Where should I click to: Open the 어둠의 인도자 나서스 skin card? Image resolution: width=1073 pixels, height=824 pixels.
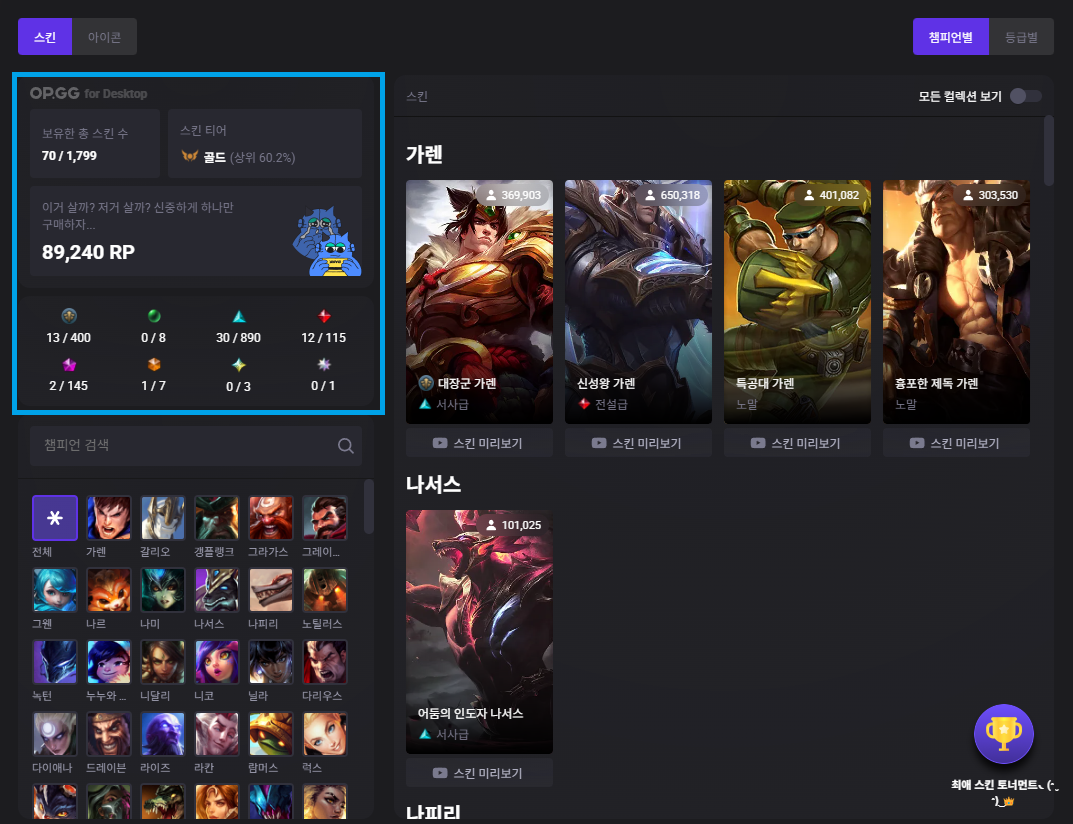[479, 632]
